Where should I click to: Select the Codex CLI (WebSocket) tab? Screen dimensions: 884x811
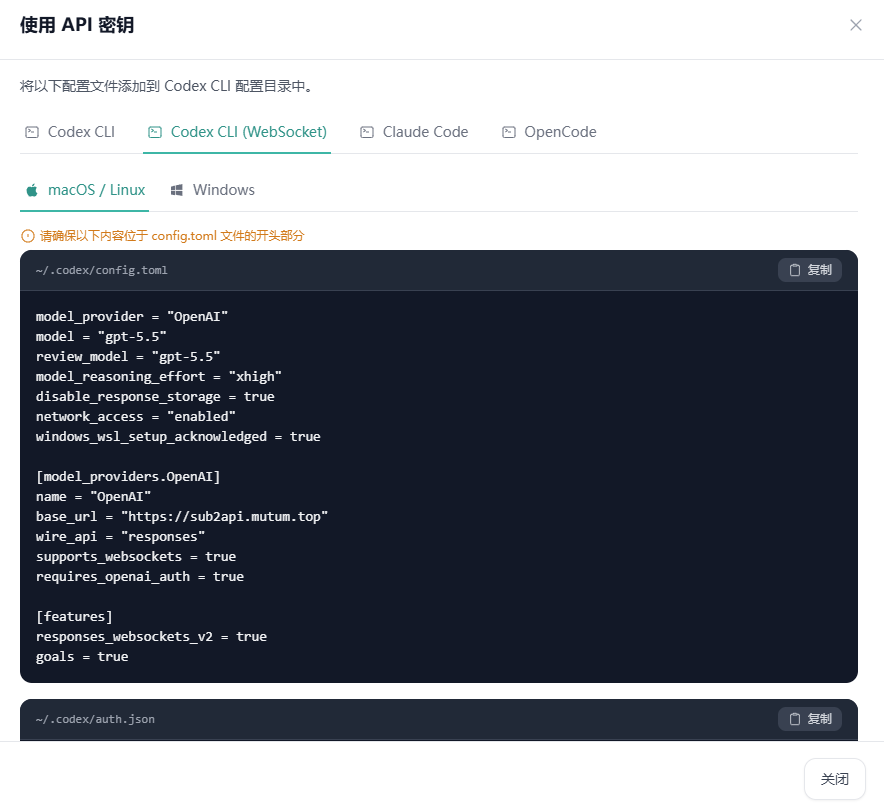pos(237,132)
